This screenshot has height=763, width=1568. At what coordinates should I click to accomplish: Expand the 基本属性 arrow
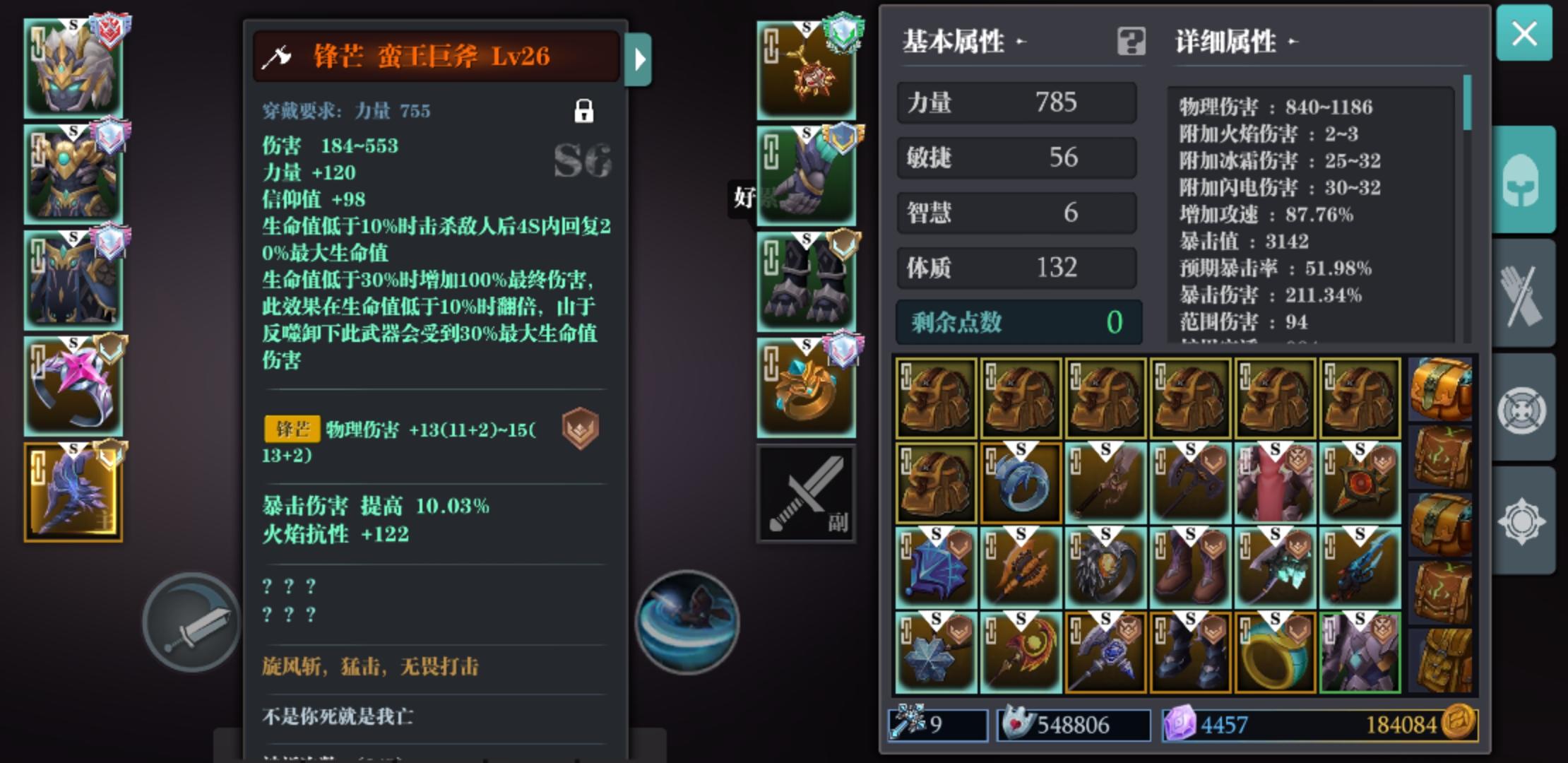point(1021,42)
